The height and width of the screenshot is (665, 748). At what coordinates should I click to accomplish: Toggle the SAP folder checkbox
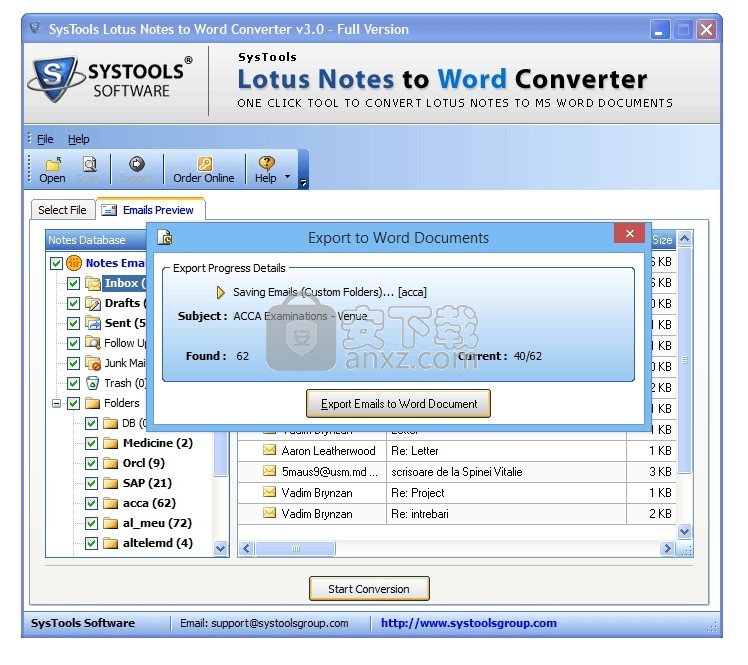(91, 484)
